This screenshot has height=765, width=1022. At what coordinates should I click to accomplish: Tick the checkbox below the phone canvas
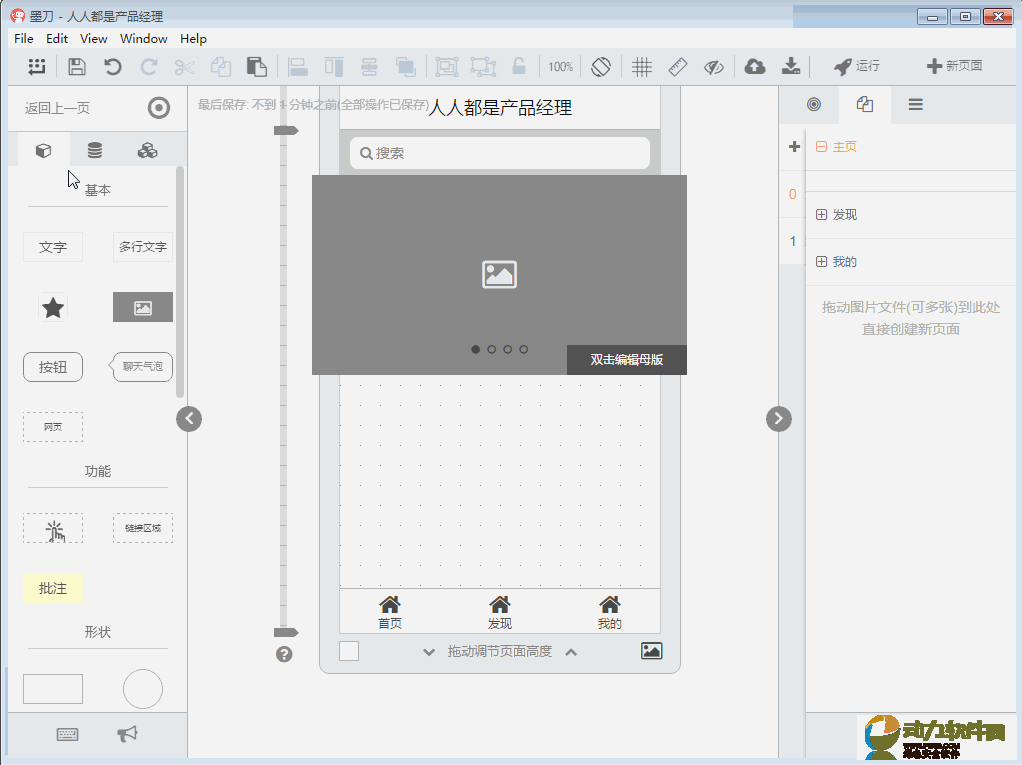point(349,651)
